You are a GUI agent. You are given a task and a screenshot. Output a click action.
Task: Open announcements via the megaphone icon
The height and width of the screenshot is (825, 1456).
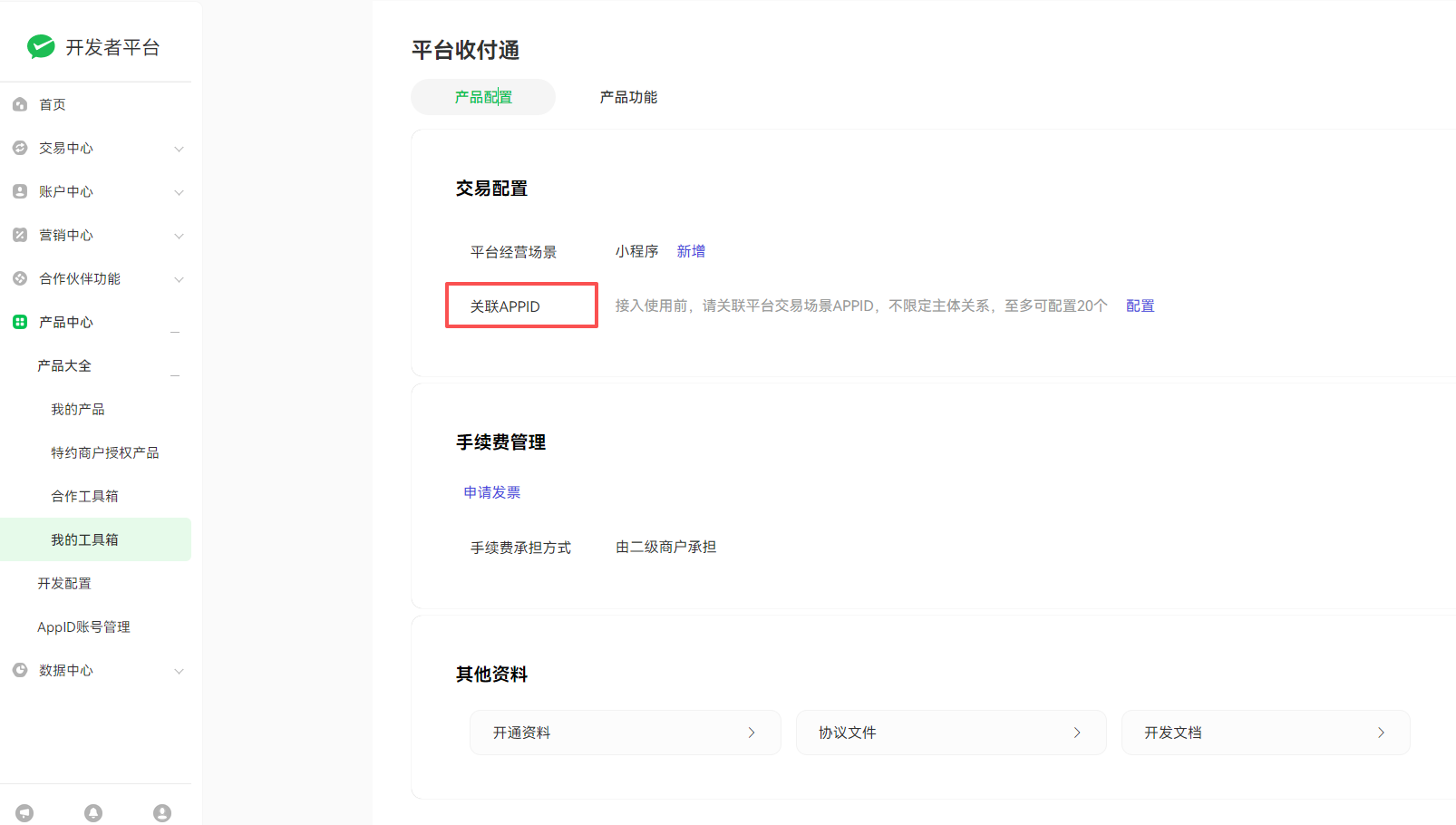click(24, 812)
